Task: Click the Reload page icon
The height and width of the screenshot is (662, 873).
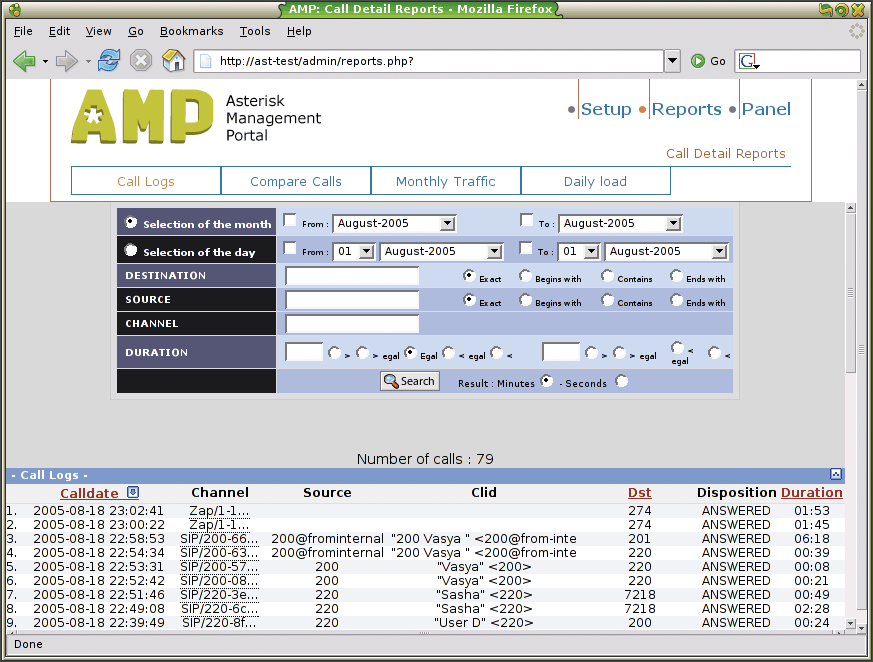Action: coord(109,61)
